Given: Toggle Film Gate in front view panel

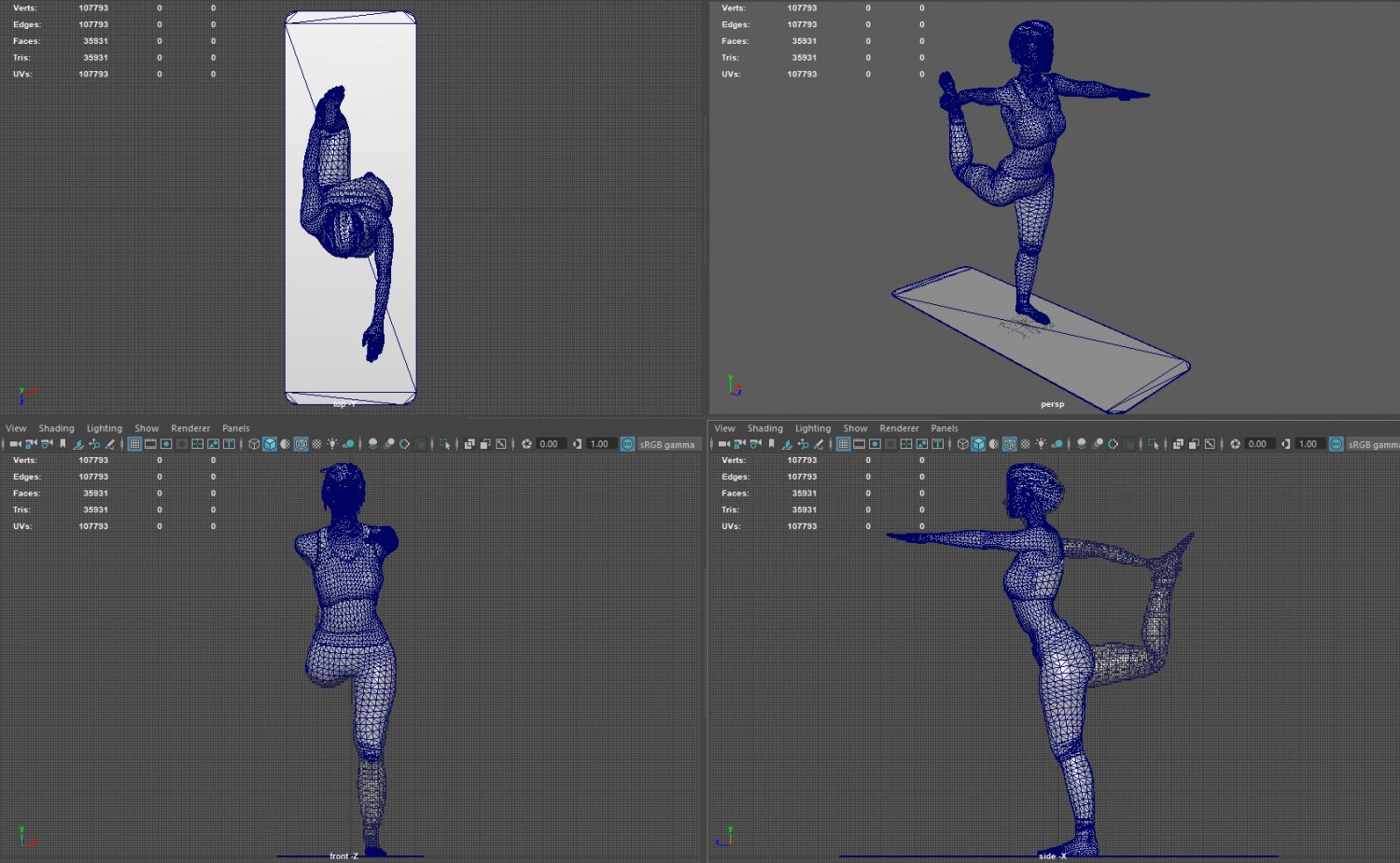Looking at the screenshot, I should pos(150,444).
